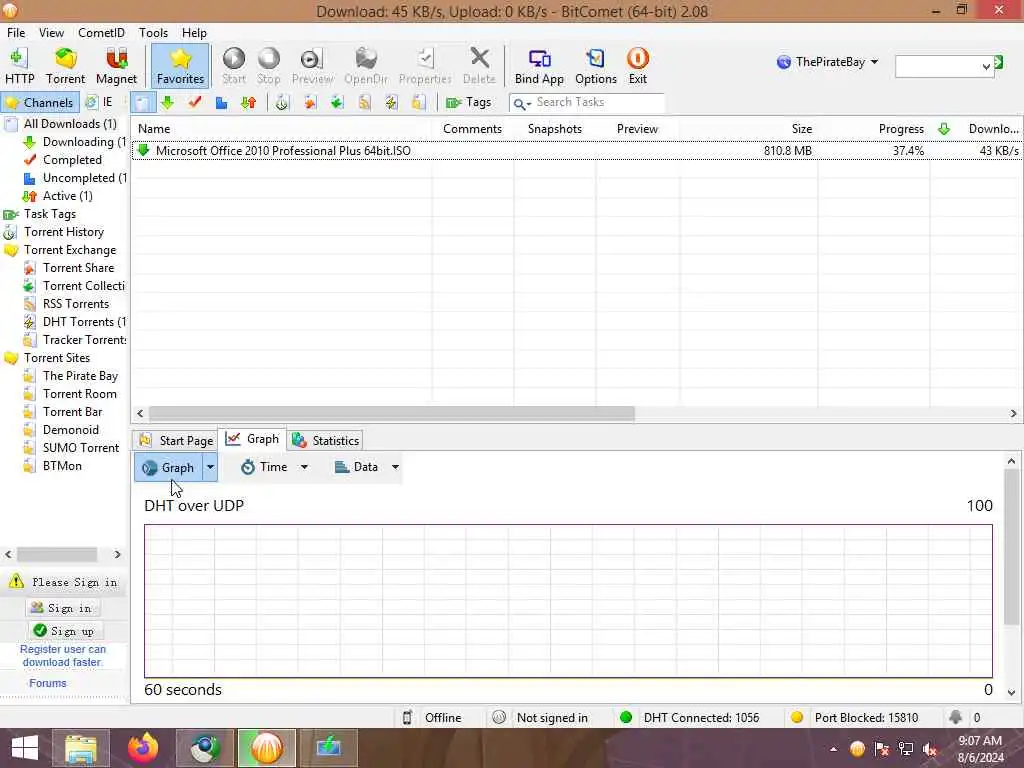Image resolution: width=1024 pixels, height=768 pixels.
Task: Open the Options dialog
Action: 596,66
